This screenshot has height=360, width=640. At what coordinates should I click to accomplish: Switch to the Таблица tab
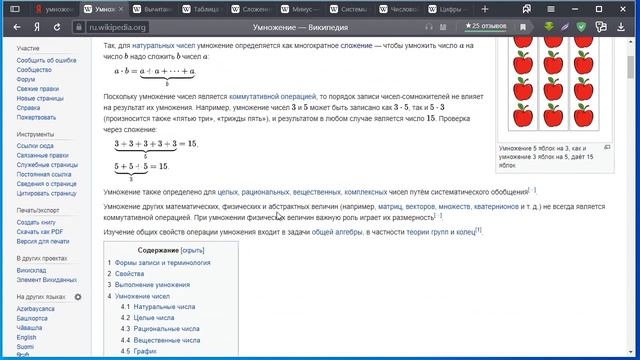[x=201, y=9]
